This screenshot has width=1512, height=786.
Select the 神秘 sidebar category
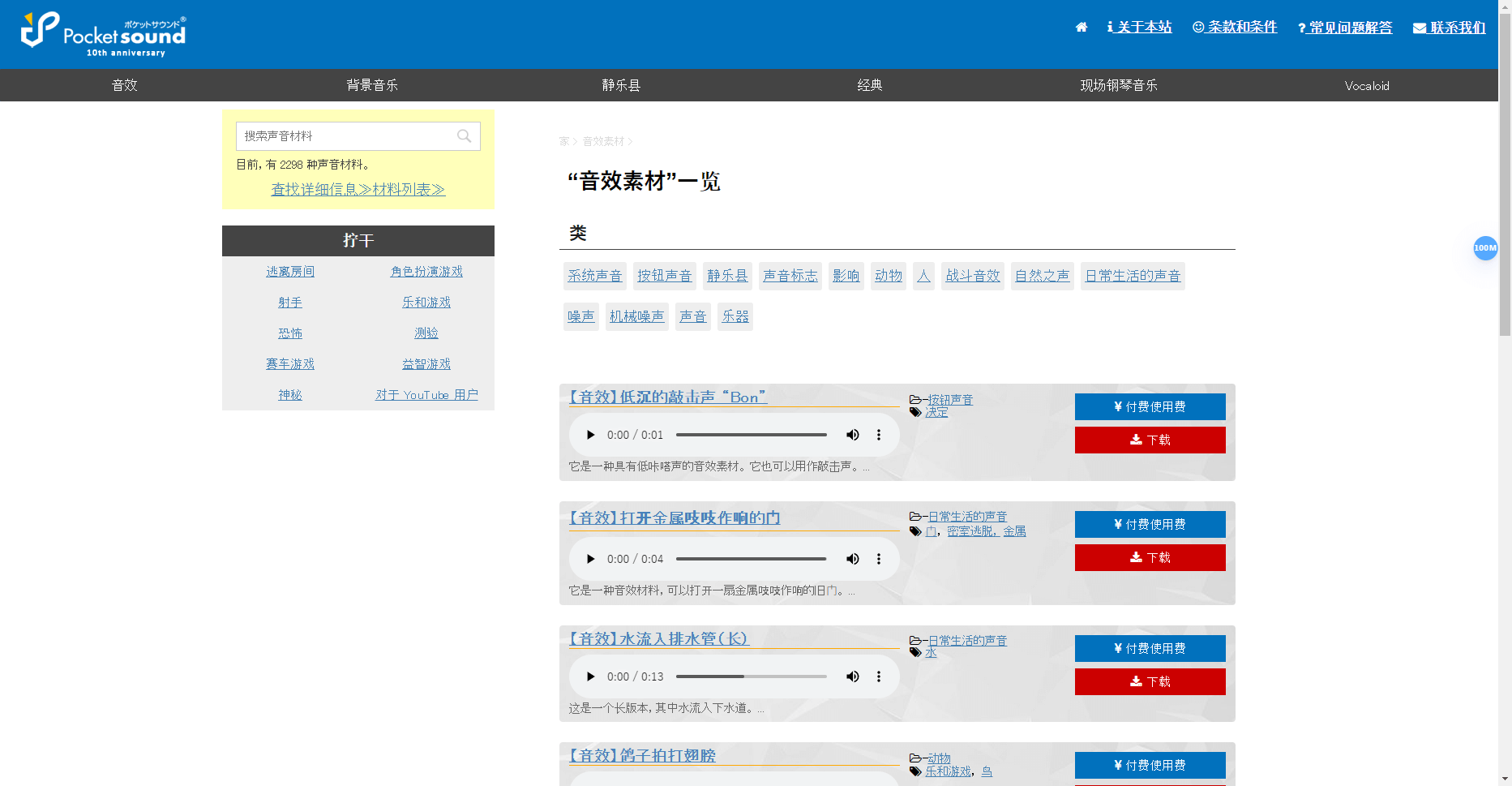(290, 395)
